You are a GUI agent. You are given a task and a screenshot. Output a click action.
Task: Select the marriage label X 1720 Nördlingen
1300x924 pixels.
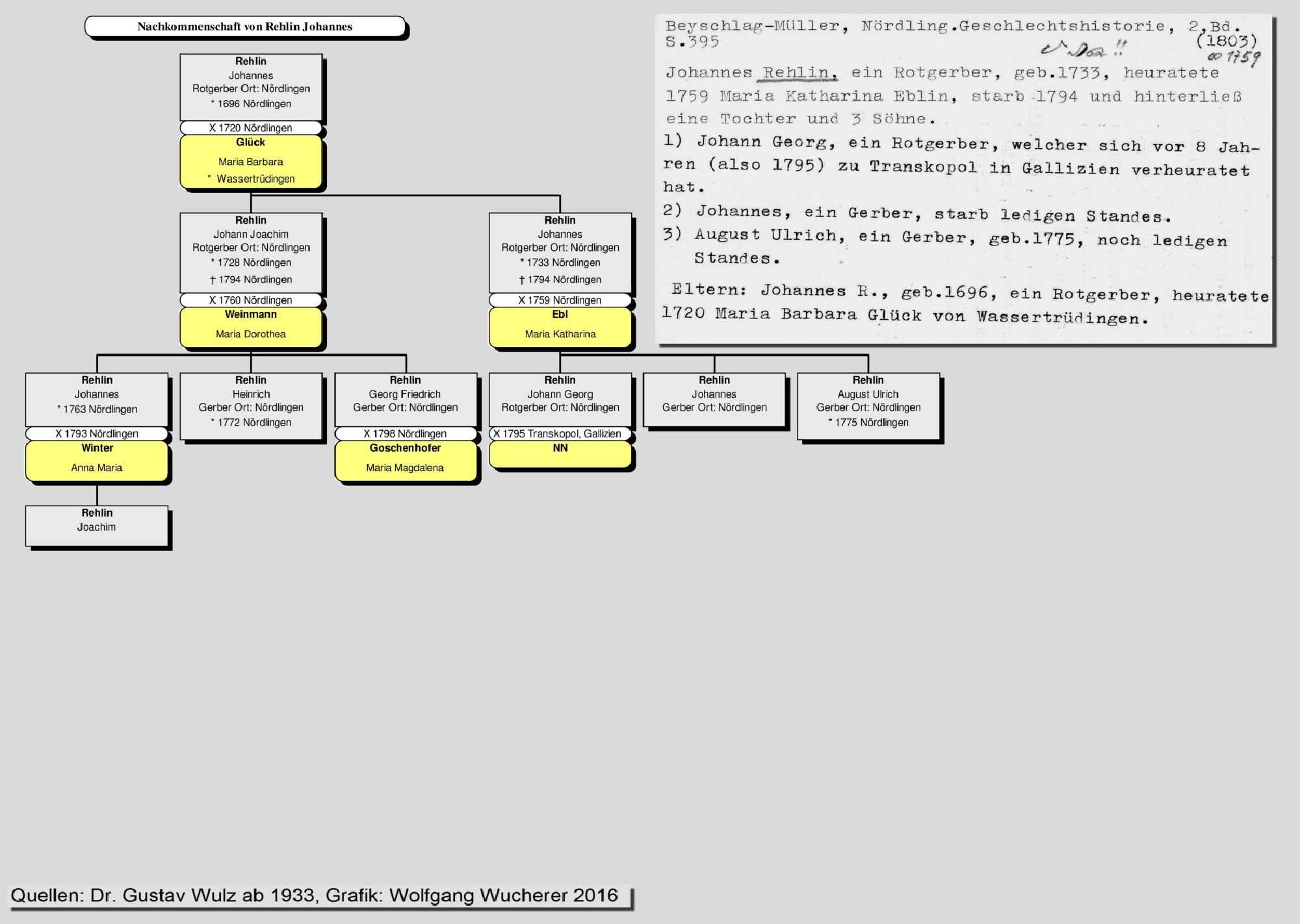251,128
